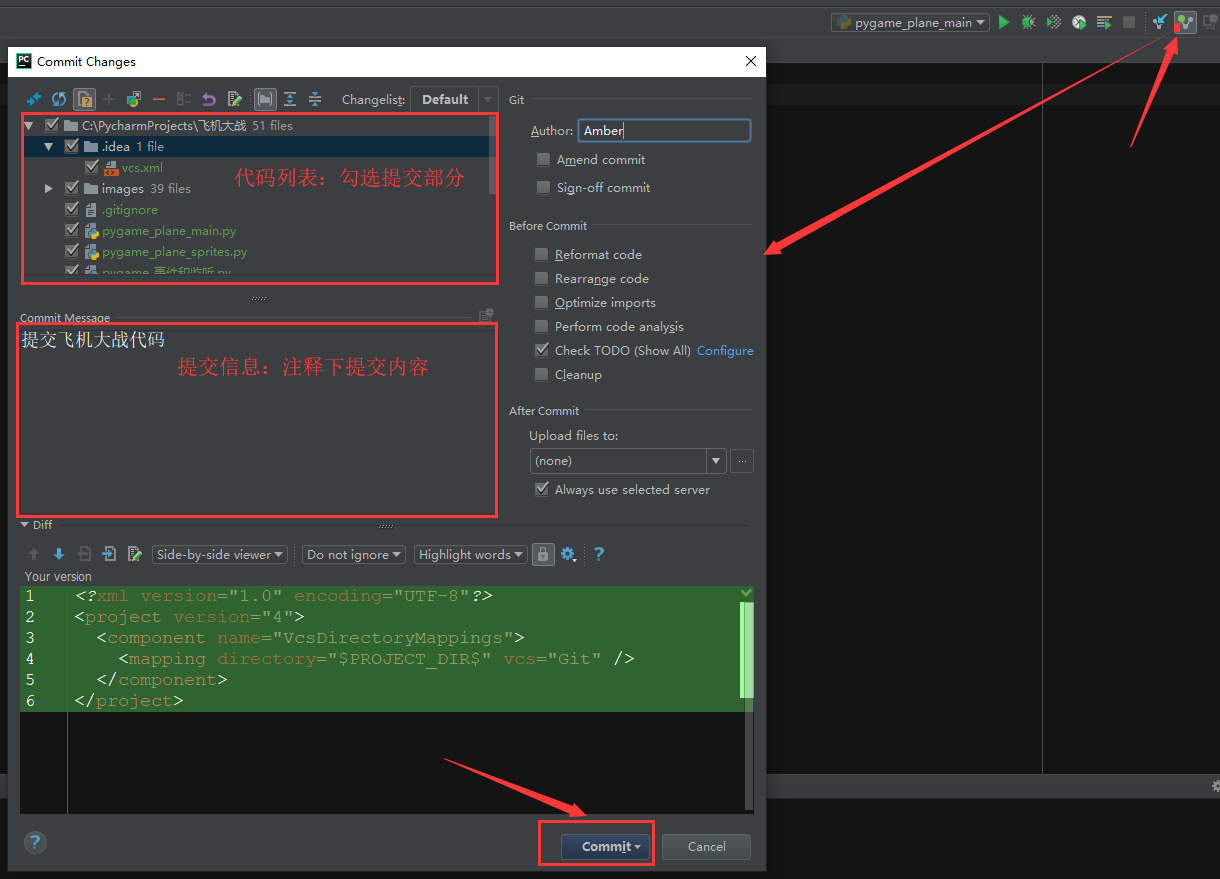Screen dimensions: 1220x879
Task: Toggle Show Unversioned Files icon
Action: [85, 99]
